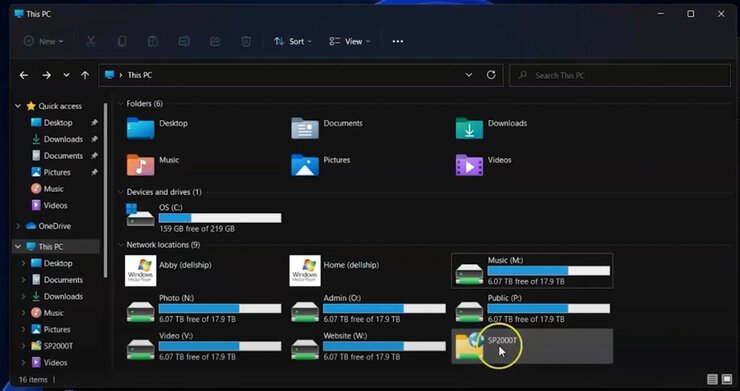Viewport: 740px width, 391px height.
Task: Select pinned Documents under Quick access
Action: pos(63,156)
